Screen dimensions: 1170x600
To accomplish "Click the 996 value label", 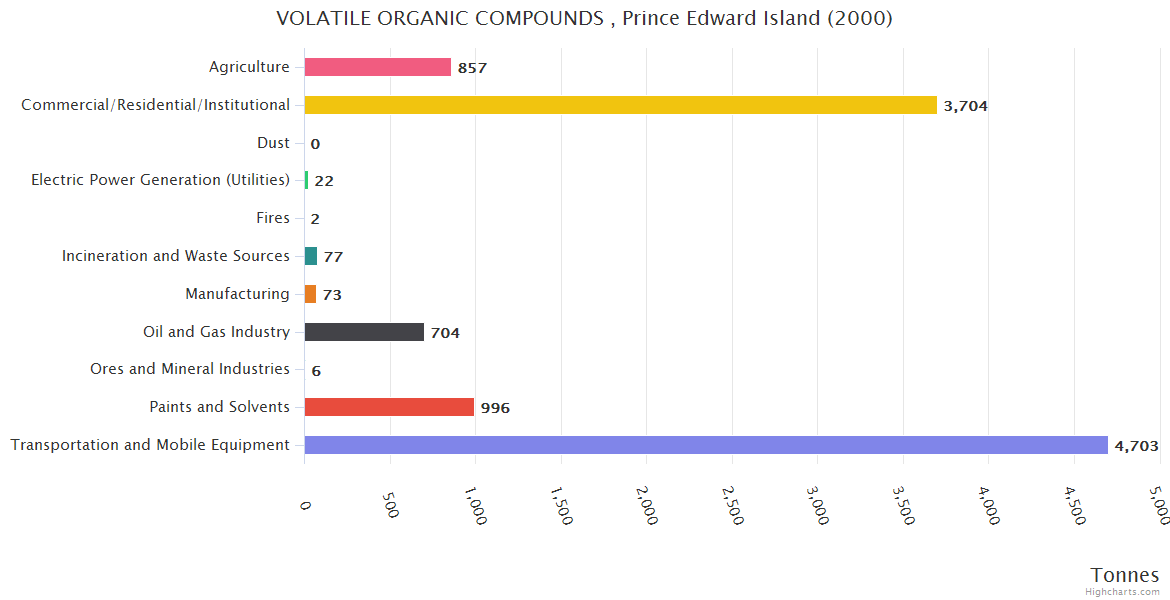I will pyautogui.click(x=495, y=408).
